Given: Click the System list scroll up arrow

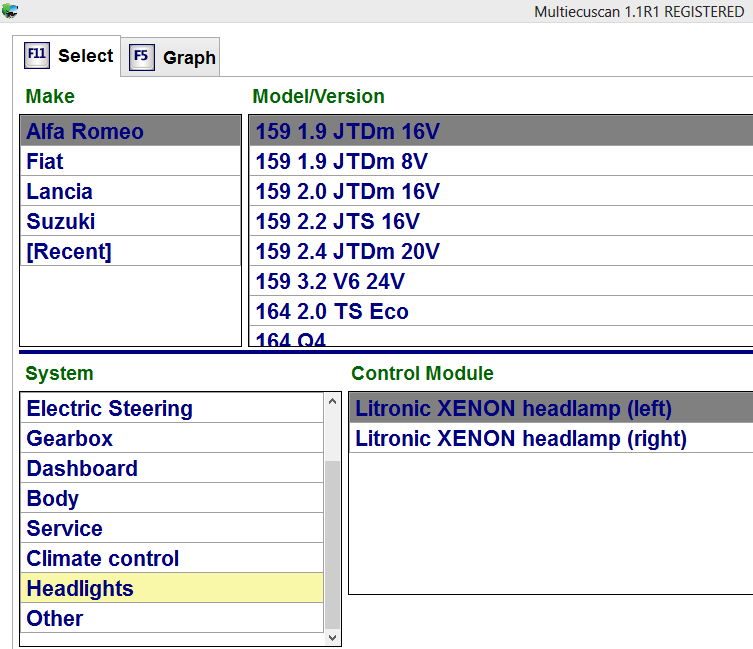Looking at the screenshot, I should pyautogui.click(x=332, y=401).
